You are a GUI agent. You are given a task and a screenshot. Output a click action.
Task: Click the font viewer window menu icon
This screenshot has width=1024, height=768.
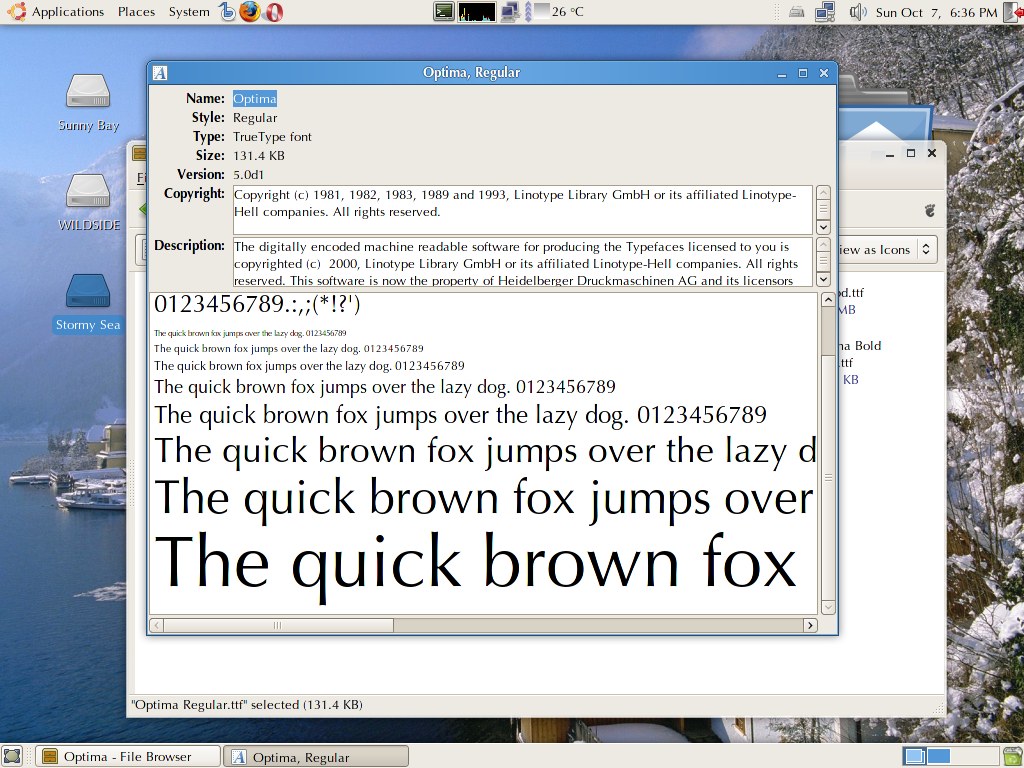pyautogui.click(x=160, y=73)
